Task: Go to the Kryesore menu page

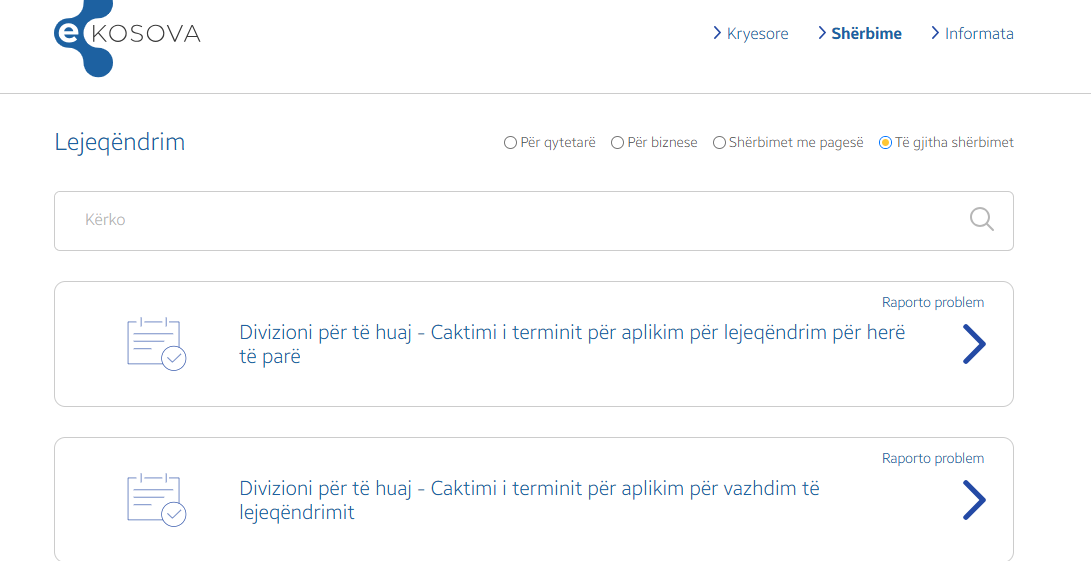Action: 758,33
